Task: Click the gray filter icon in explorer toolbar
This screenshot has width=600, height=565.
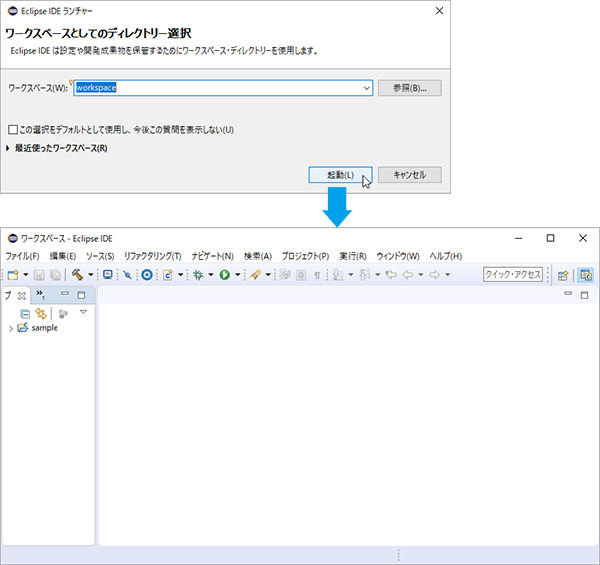Action: [63, 314]
